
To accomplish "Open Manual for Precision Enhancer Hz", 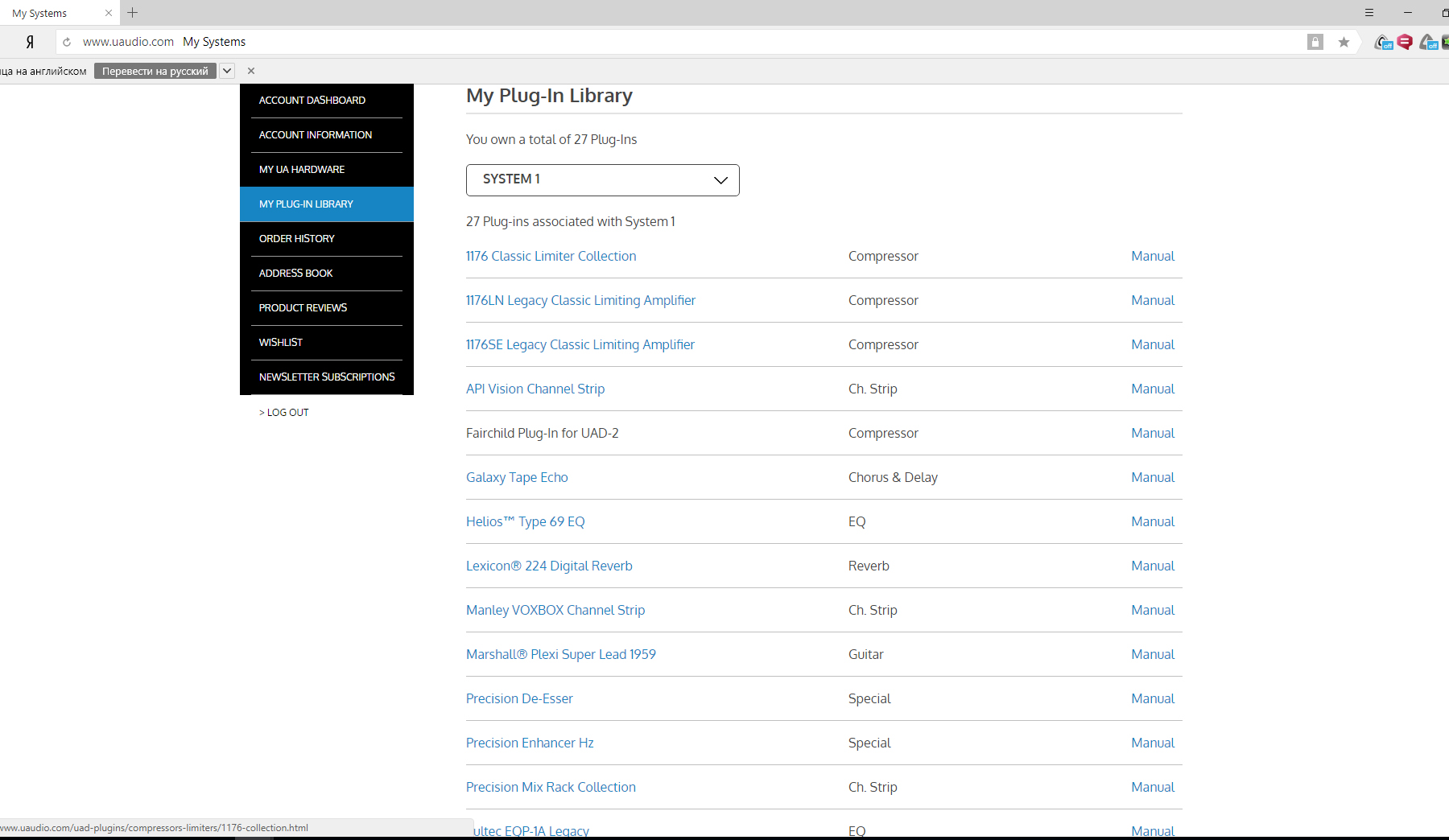I will pyautogui.click(x=1153, y=743).
